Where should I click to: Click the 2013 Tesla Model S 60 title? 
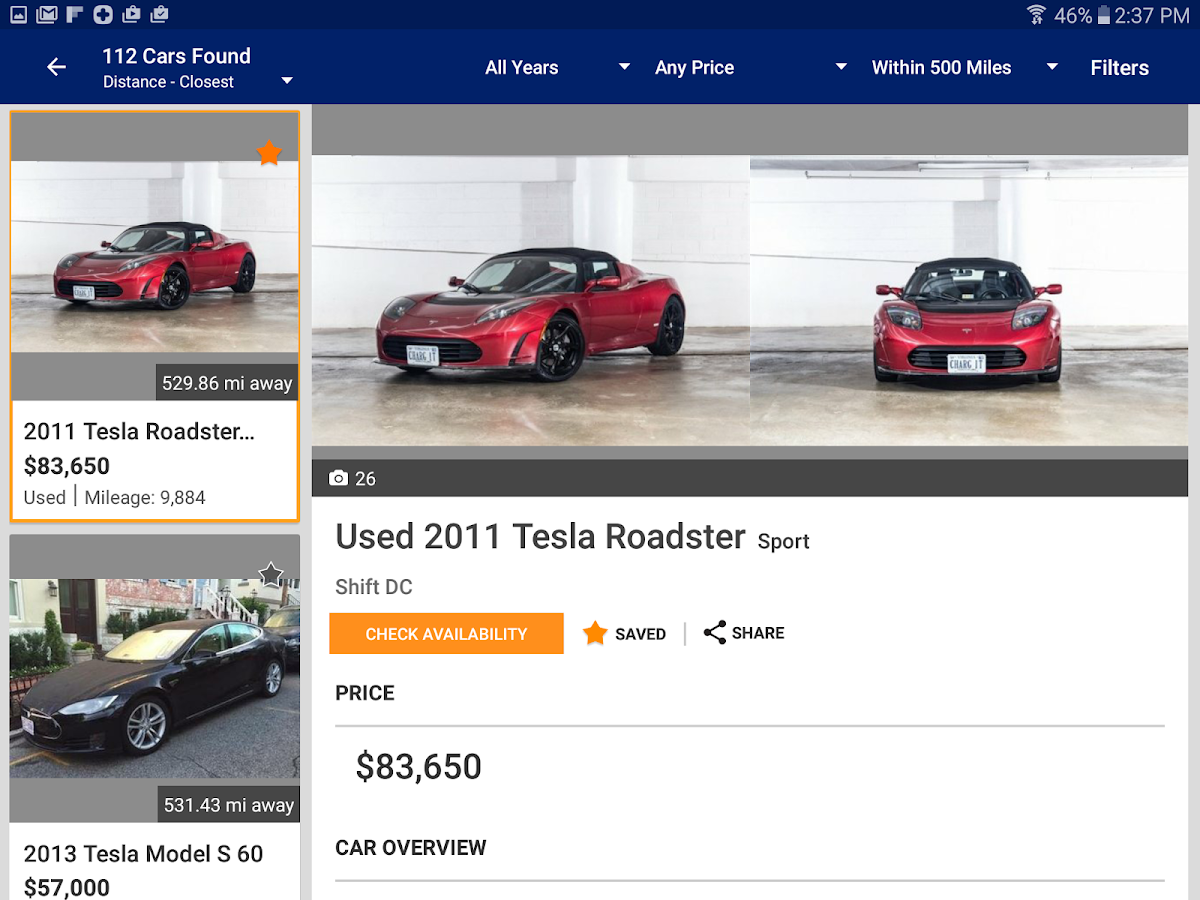[143, 854]
